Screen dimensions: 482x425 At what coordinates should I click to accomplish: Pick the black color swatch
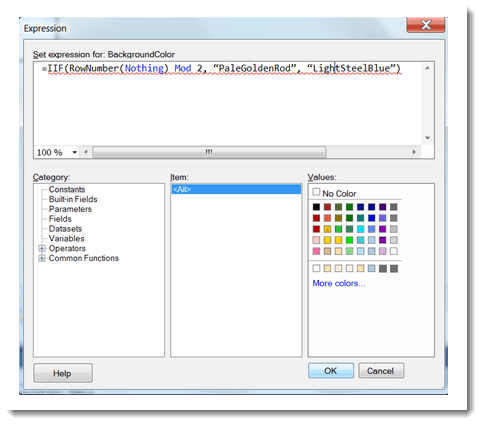tap(316, 207)
